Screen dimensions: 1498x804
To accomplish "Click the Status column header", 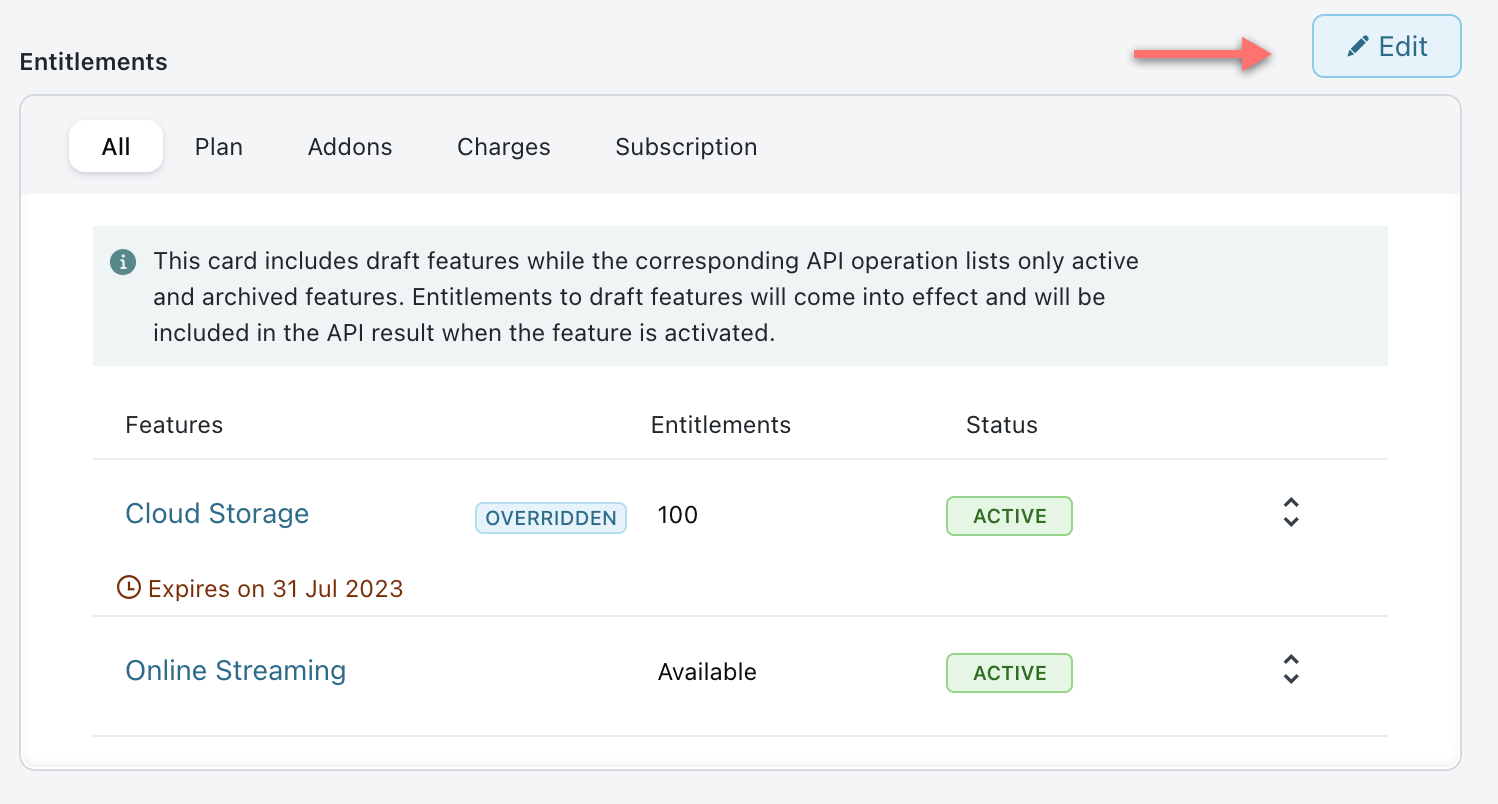I will click(x=1001, y=425).
